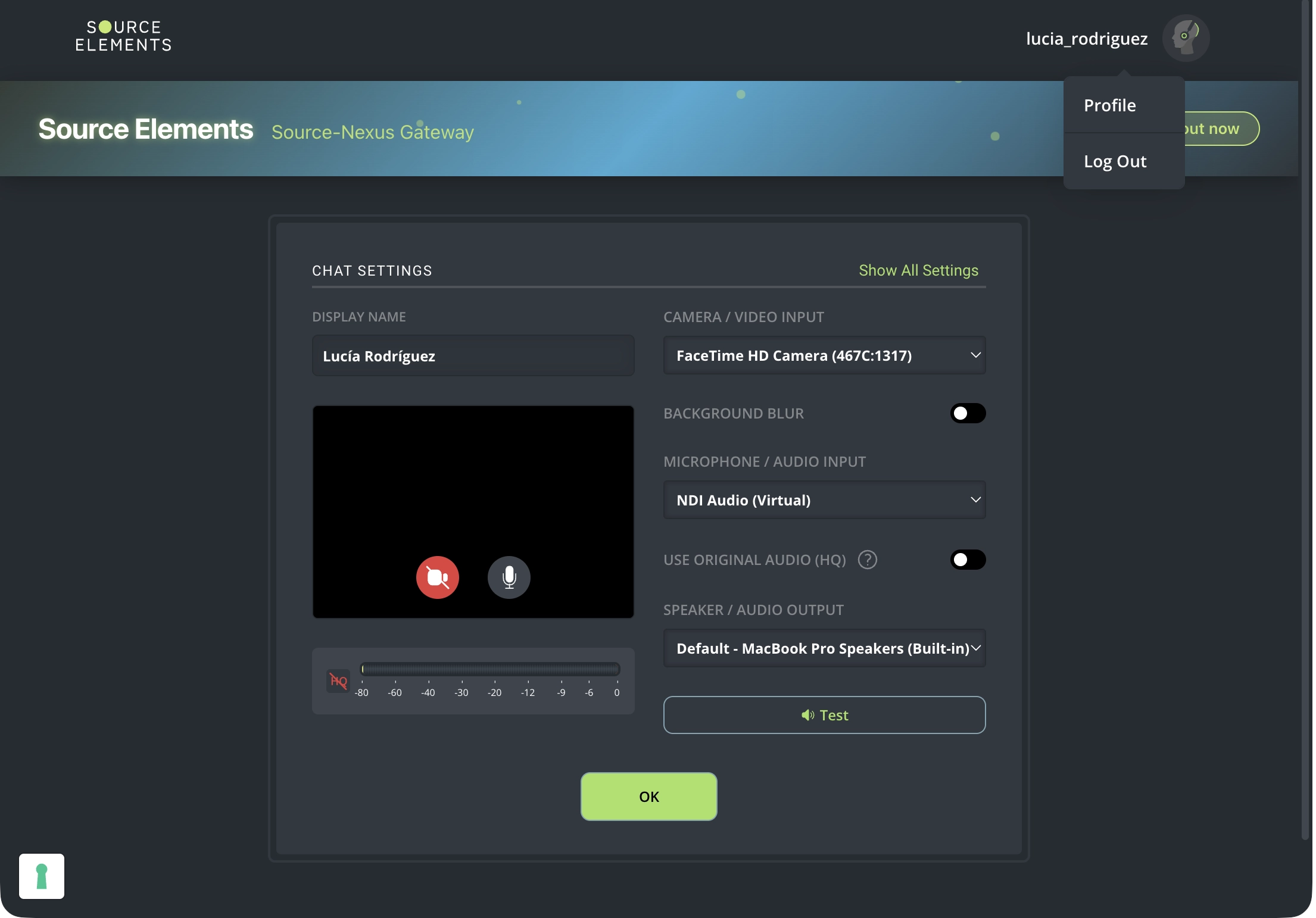Confirm settings with OK button
The image size is (1316, 918).
tap(649, 797)
